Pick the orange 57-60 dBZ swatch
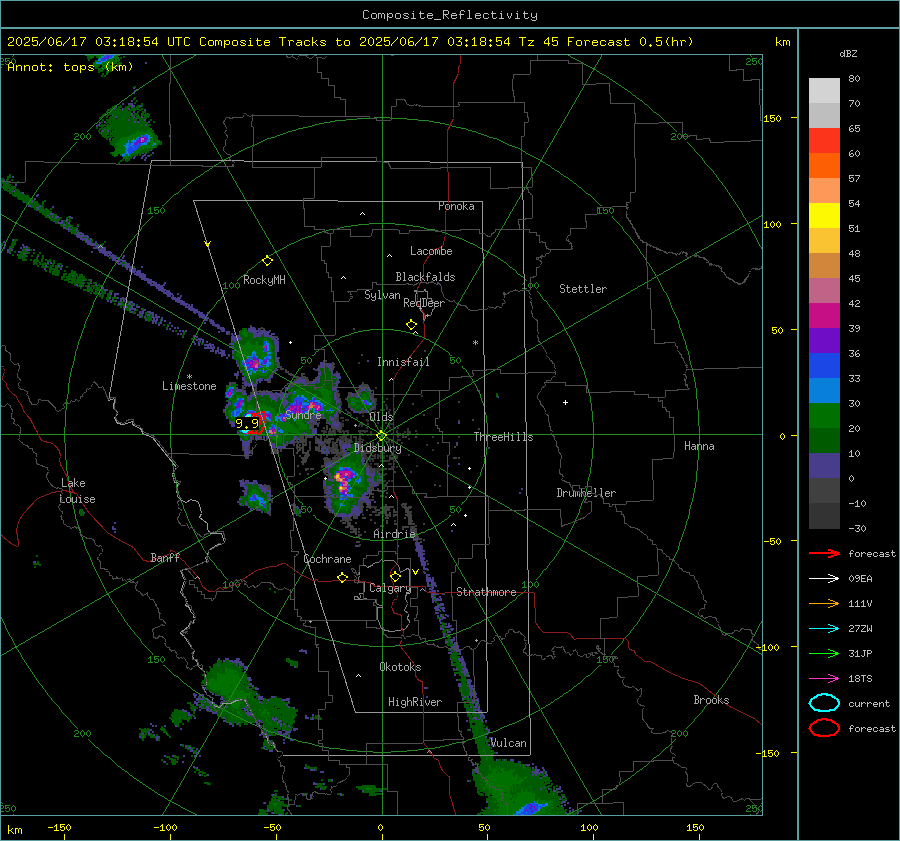This screenshot has height=841, width=900. (824, 166)
